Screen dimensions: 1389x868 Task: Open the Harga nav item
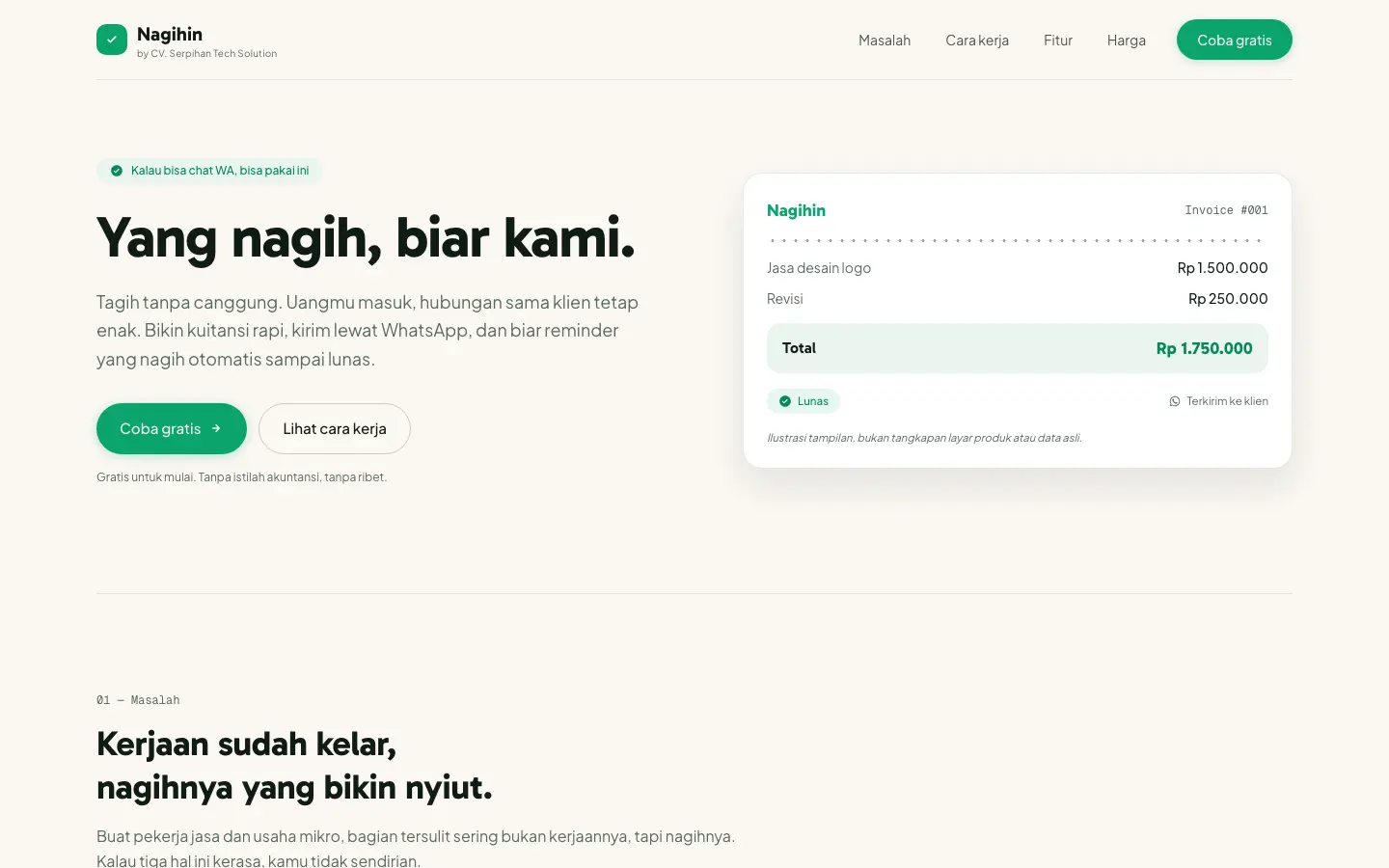(x=1127, y=41)
